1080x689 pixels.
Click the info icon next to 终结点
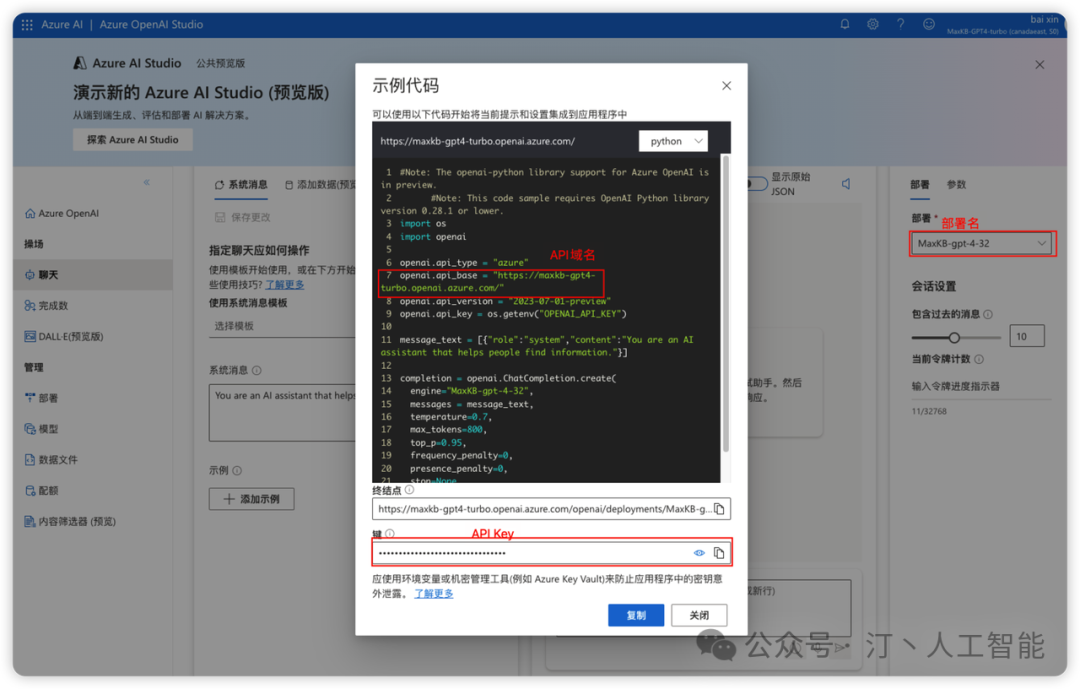[409, 490]
